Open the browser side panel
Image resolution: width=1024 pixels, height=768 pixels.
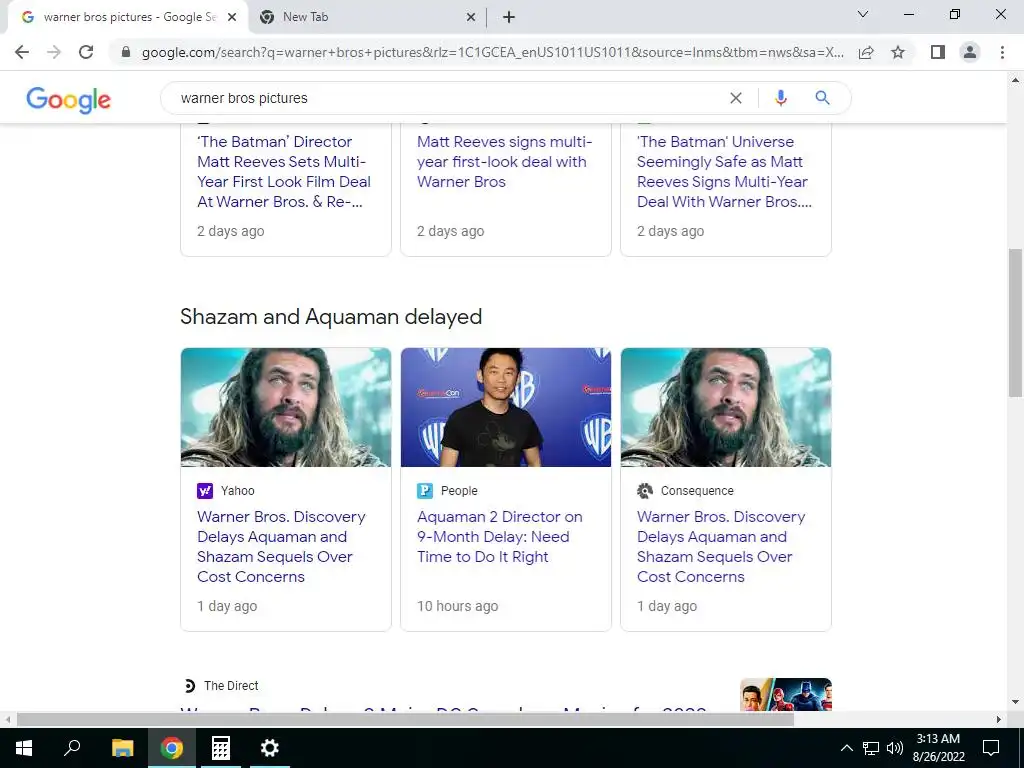938,52
